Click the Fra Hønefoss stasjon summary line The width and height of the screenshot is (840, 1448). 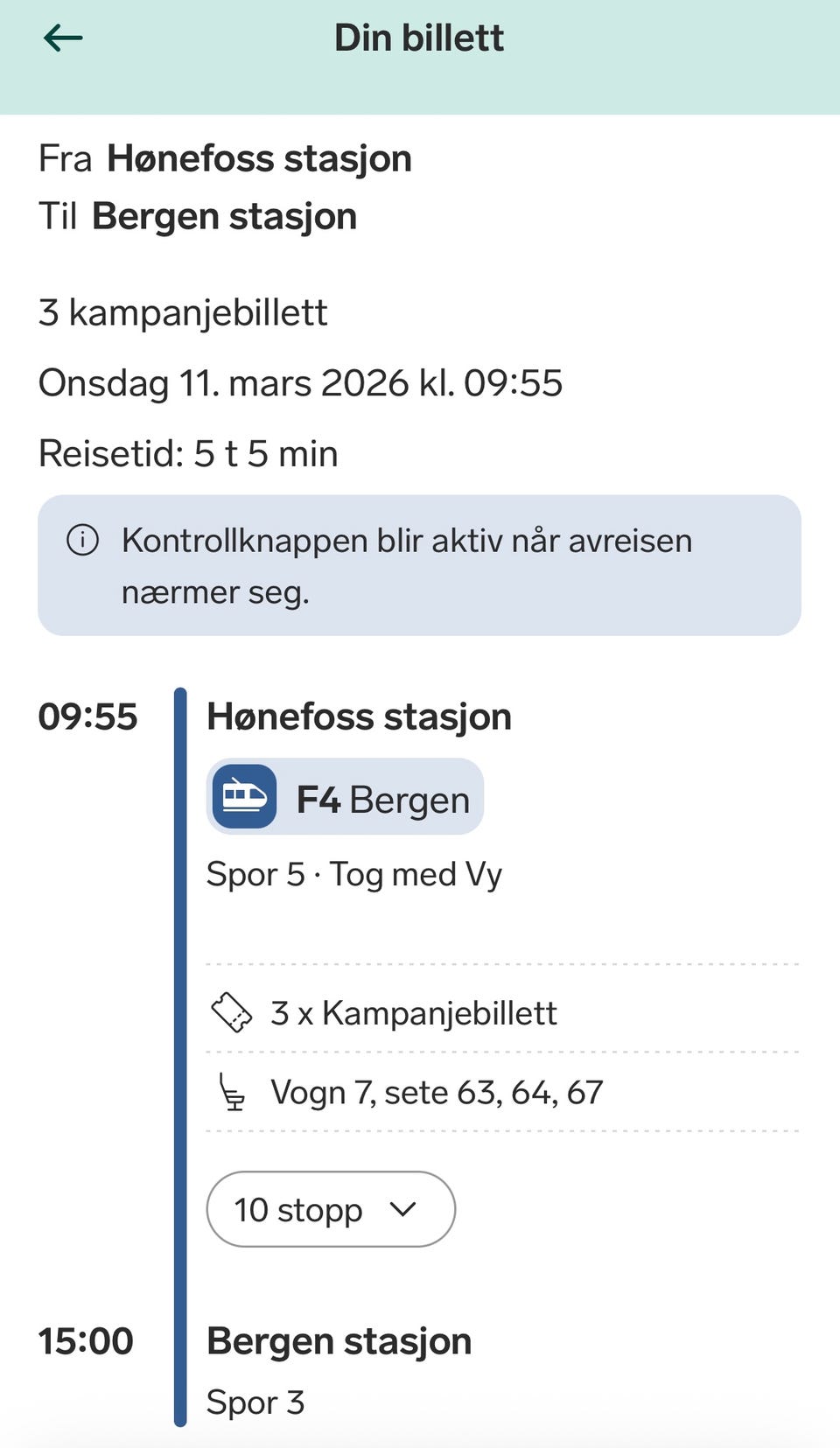click(225, 158)
